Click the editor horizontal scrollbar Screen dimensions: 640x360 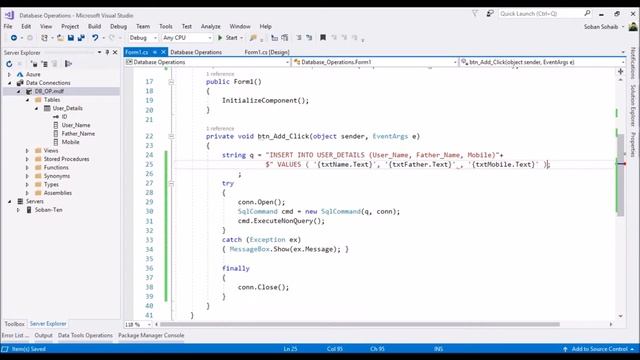360,324
